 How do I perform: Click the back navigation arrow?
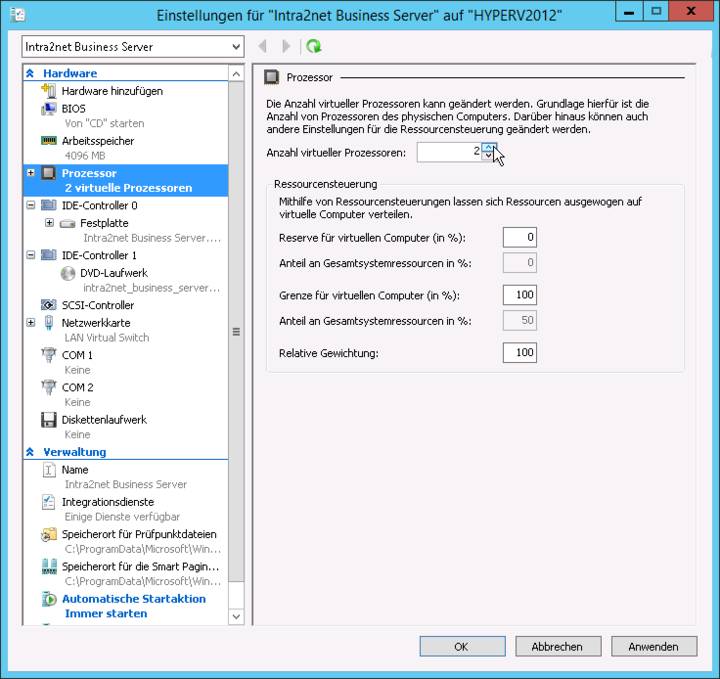pos(263,46)
